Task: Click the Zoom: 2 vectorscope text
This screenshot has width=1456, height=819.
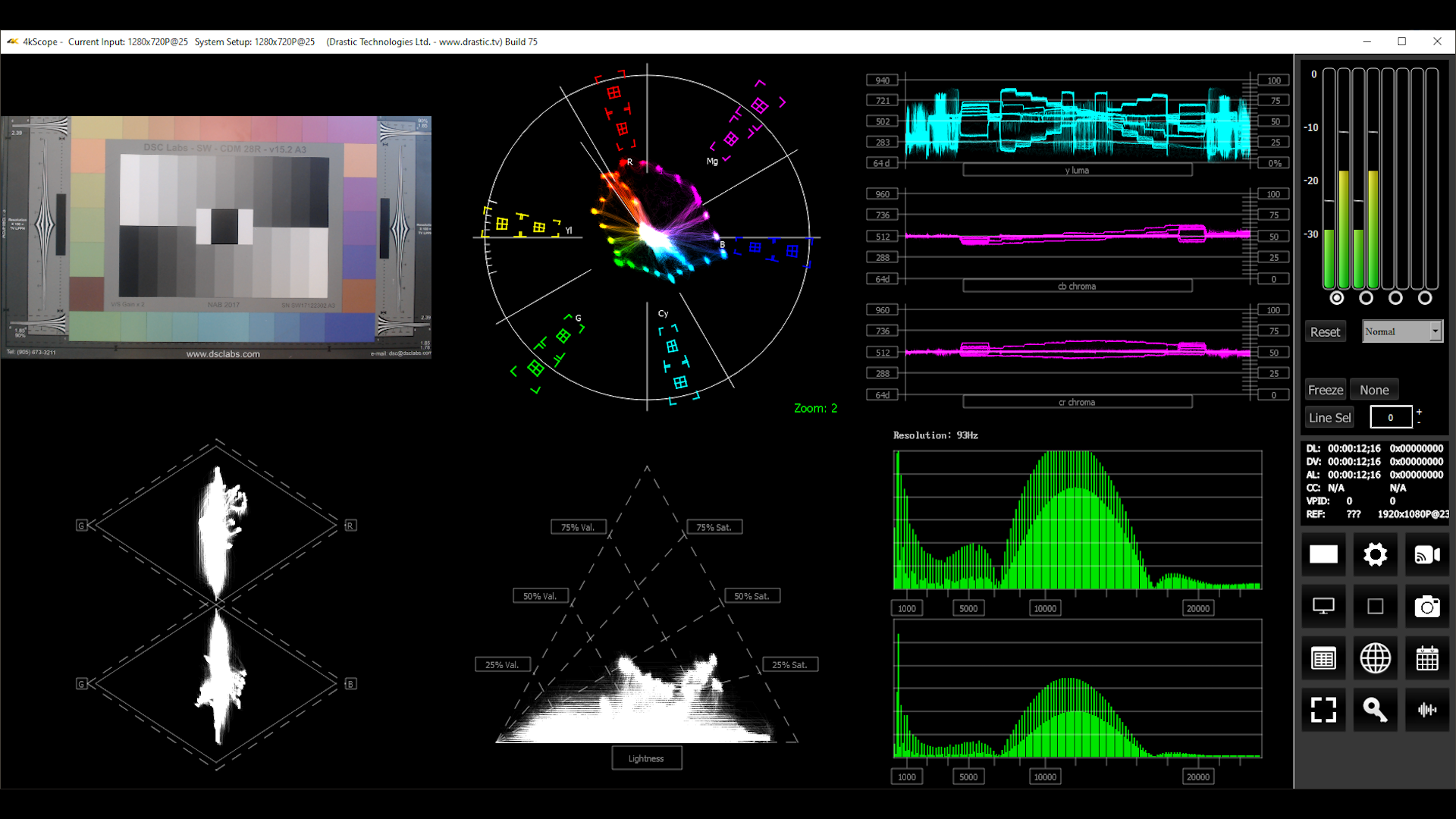Action: click(816, 408)
